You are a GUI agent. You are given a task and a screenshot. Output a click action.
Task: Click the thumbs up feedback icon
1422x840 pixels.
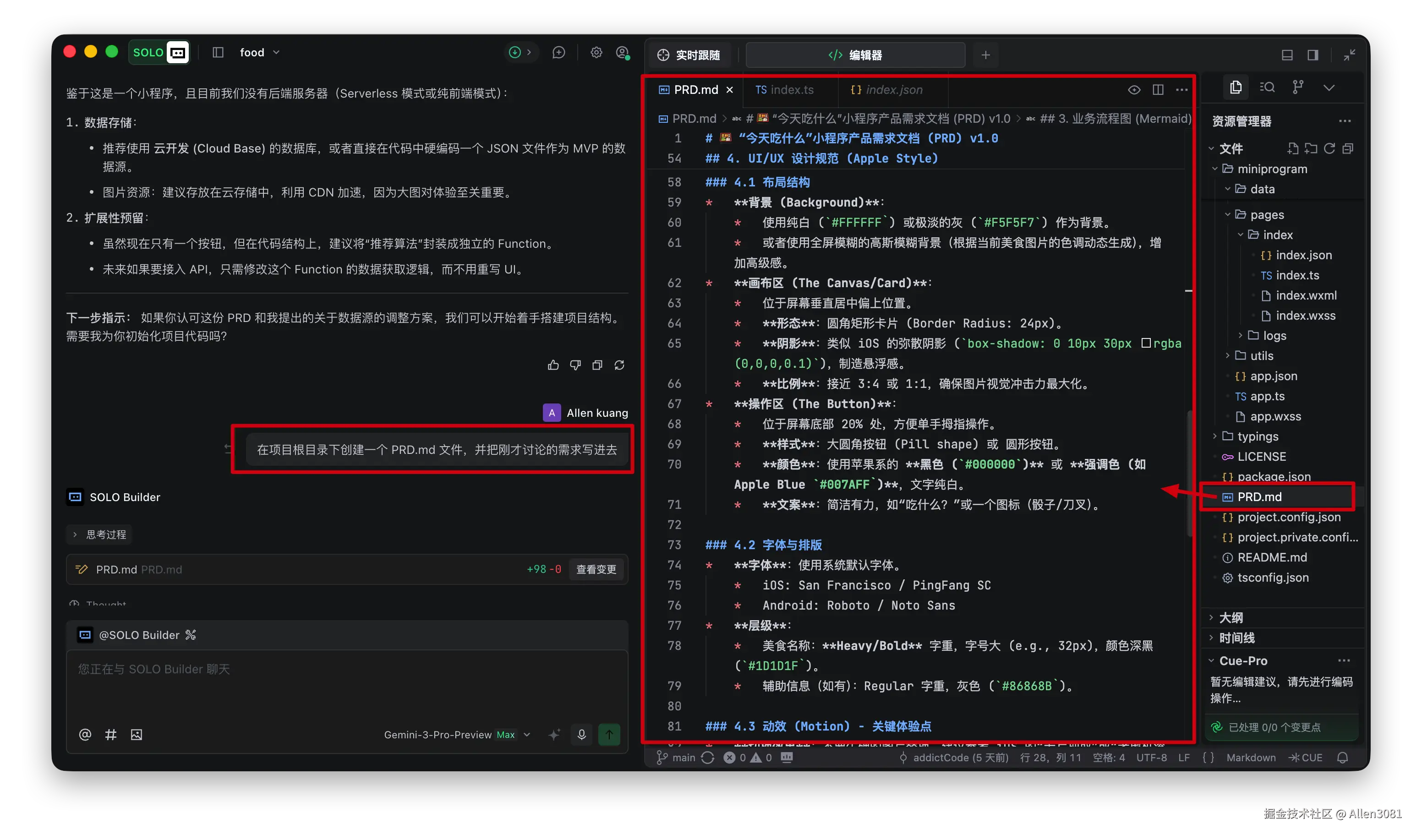coord(553,365)
